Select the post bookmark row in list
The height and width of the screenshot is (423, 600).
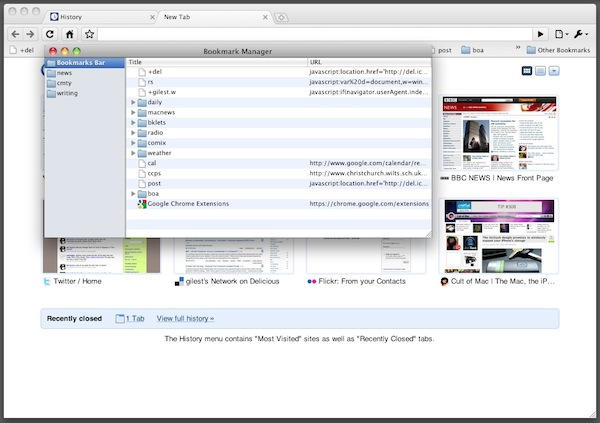279,183
